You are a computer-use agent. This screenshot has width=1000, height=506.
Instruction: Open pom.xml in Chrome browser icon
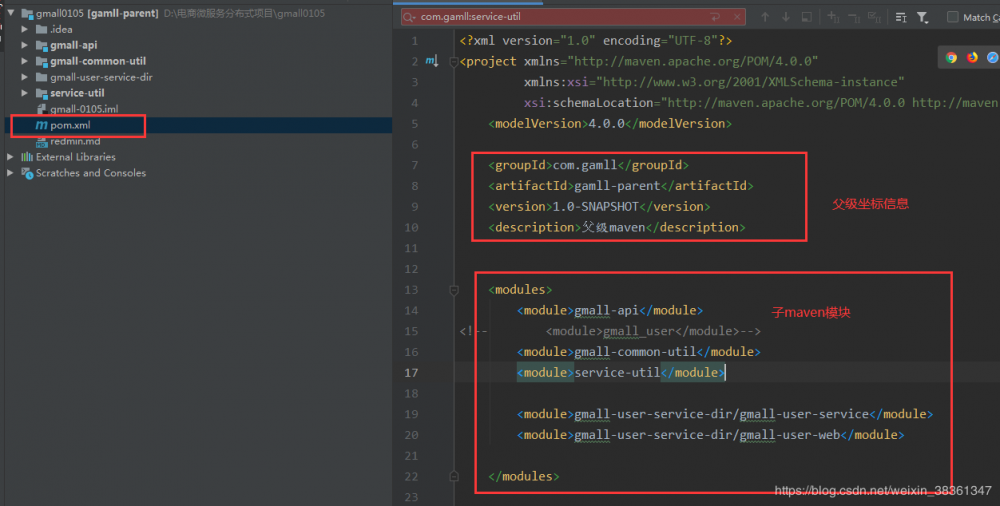point(952,58)
